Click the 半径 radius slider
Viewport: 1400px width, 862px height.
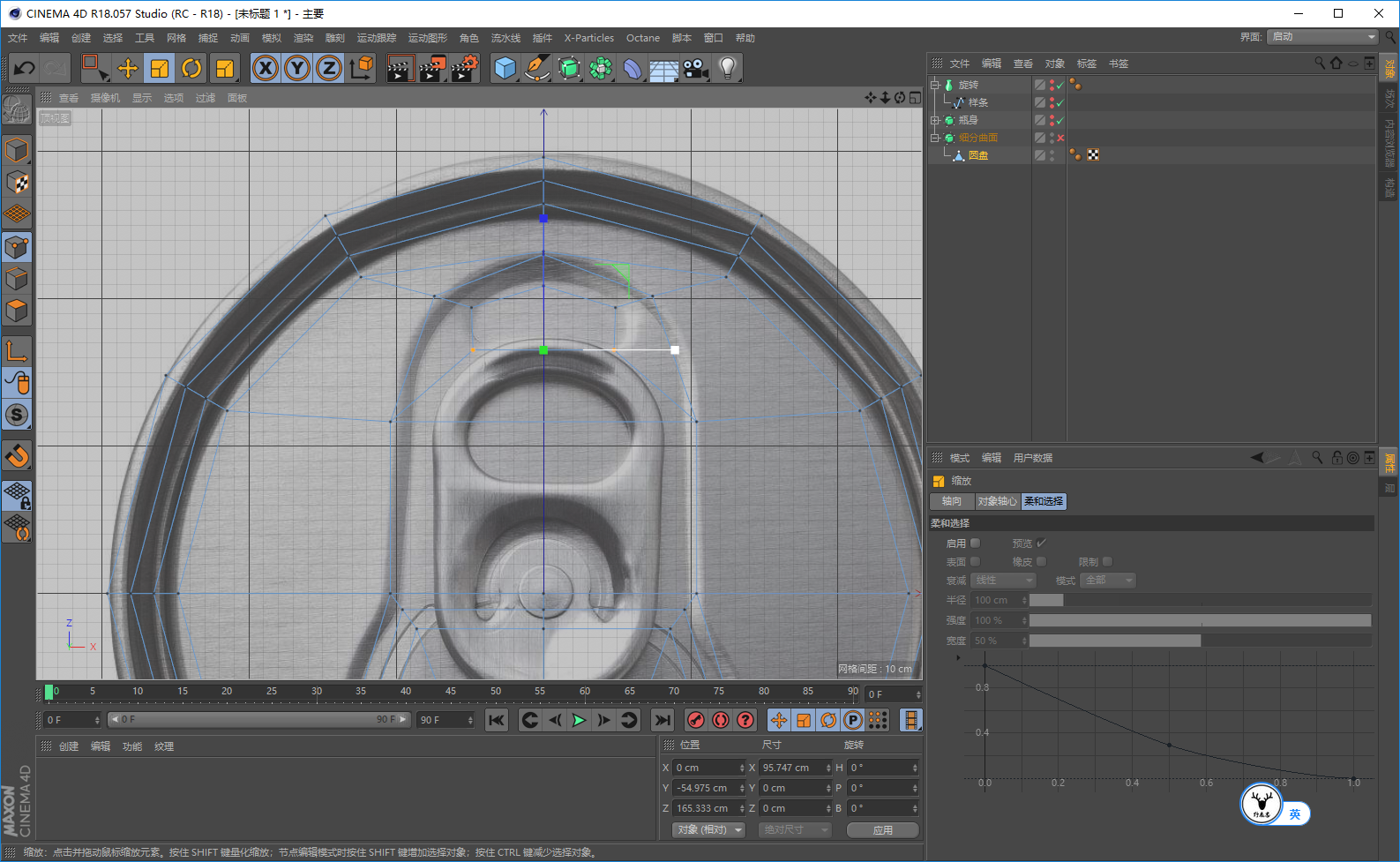(1200, 600)
